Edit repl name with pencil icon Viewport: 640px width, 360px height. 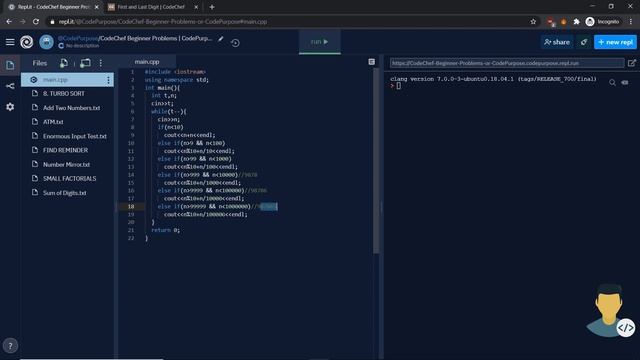221,39
